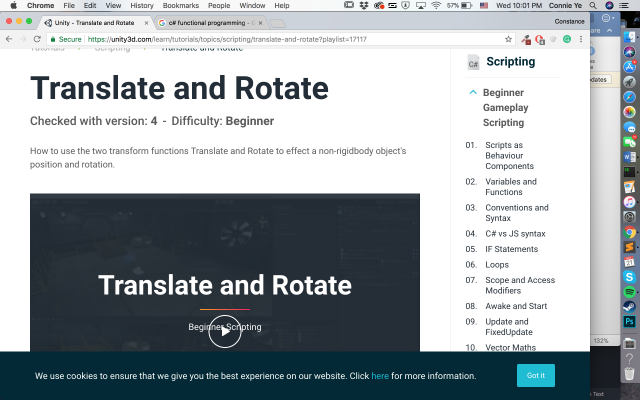Open Safari from the dock
This screenshot has height=400, width=640.
(629, 97)
